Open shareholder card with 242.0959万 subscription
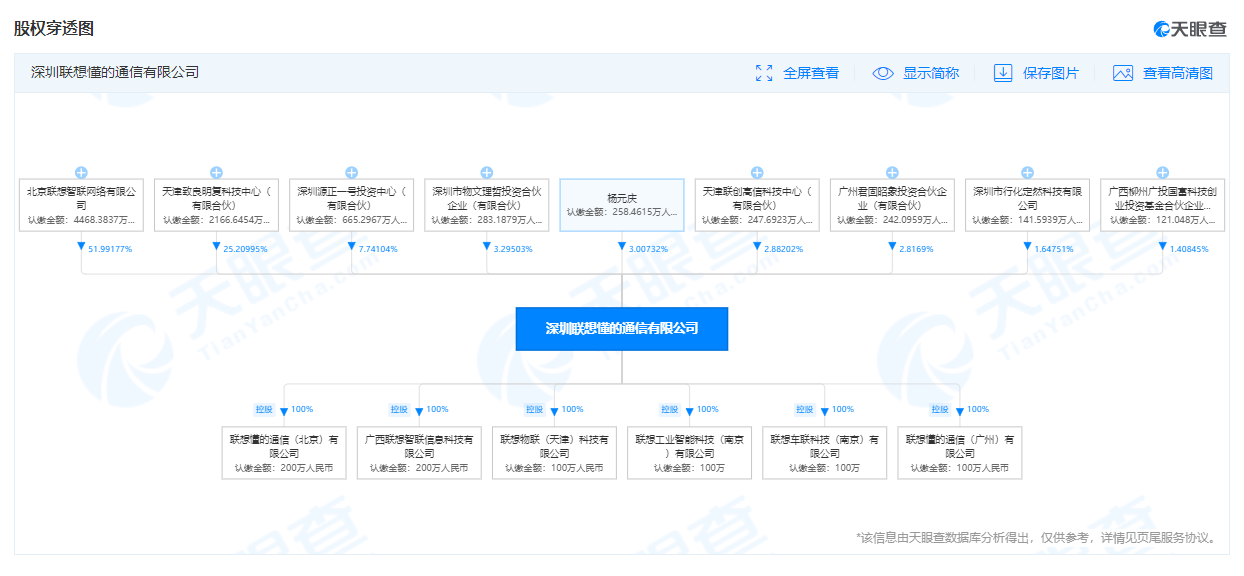 coord(892,205)
